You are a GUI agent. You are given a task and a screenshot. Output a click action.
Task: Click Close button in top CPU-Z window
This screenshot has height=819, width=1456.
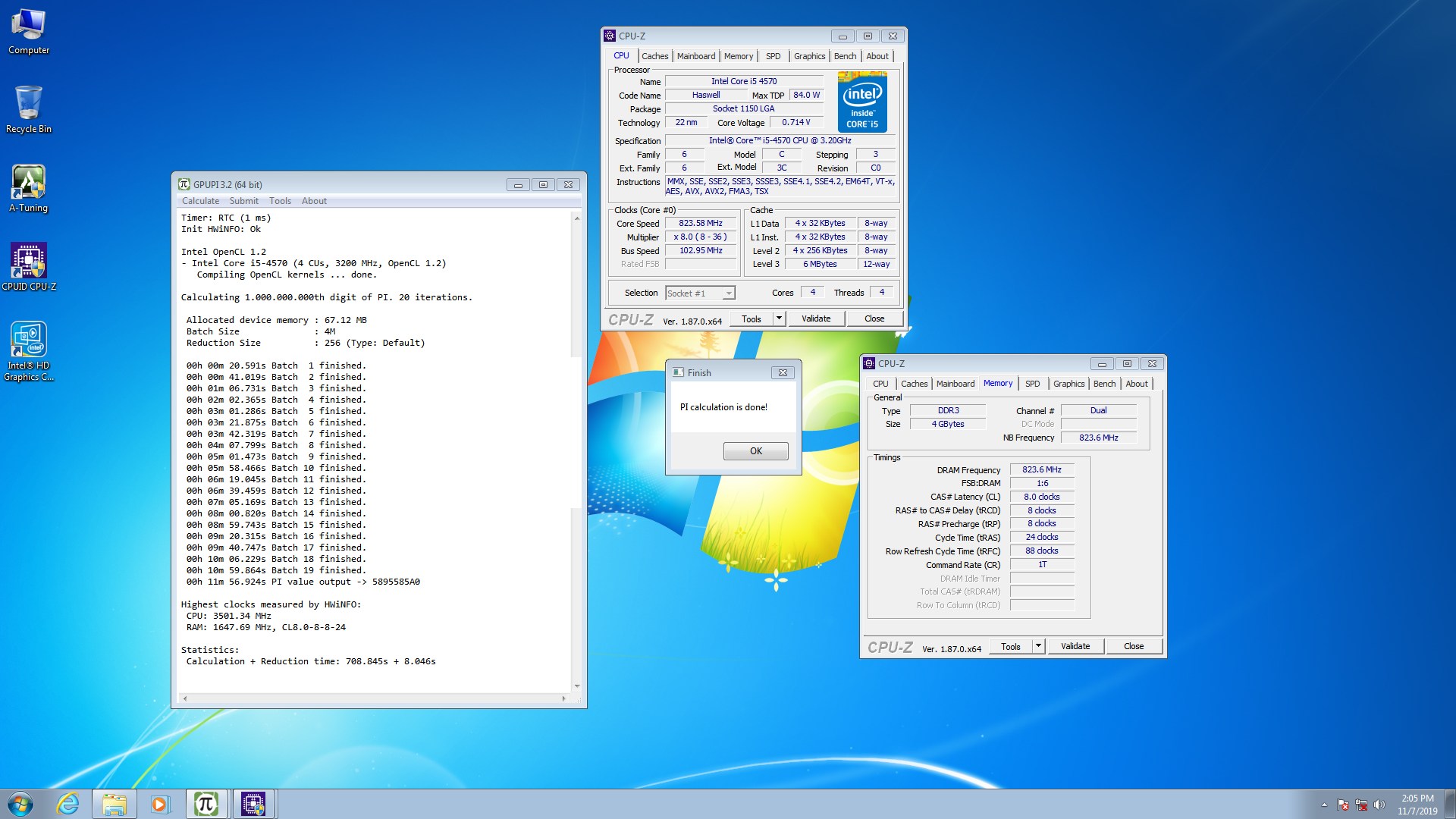874,319
